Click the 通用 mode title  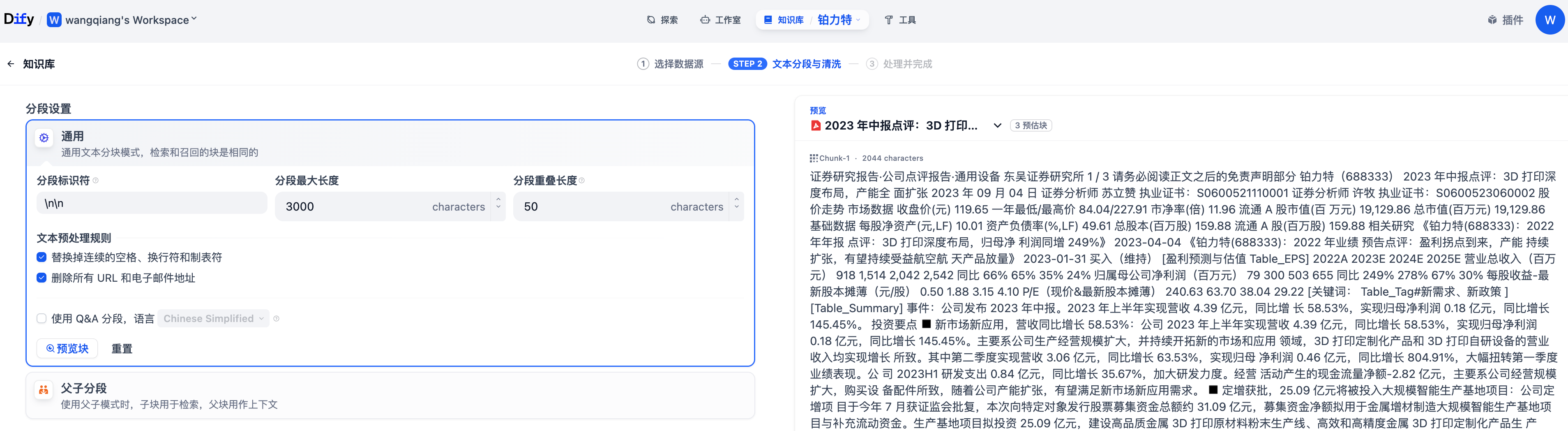tap(72, 137)
